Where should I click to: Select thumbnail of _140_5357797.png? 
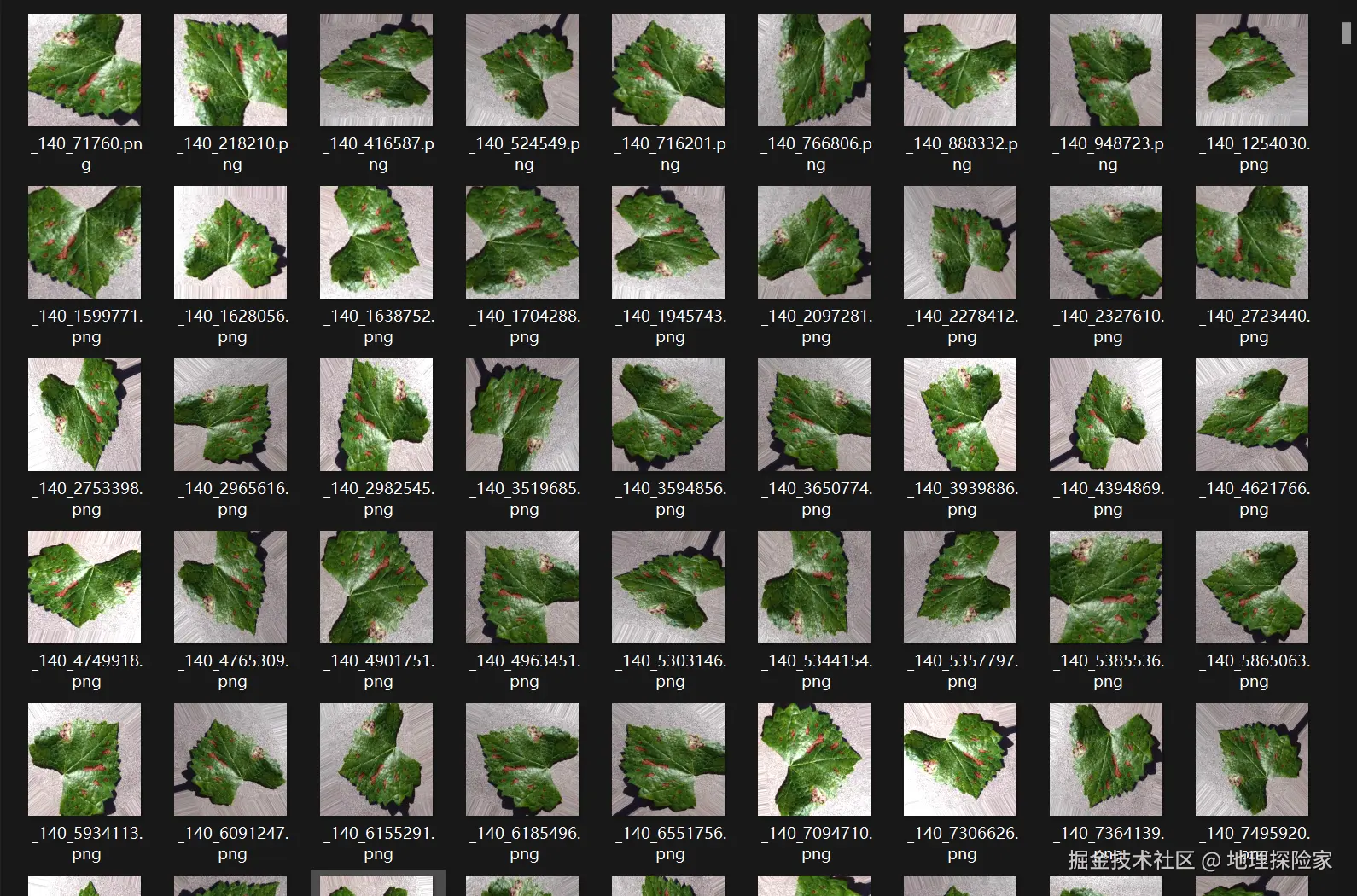click(960, 587)
